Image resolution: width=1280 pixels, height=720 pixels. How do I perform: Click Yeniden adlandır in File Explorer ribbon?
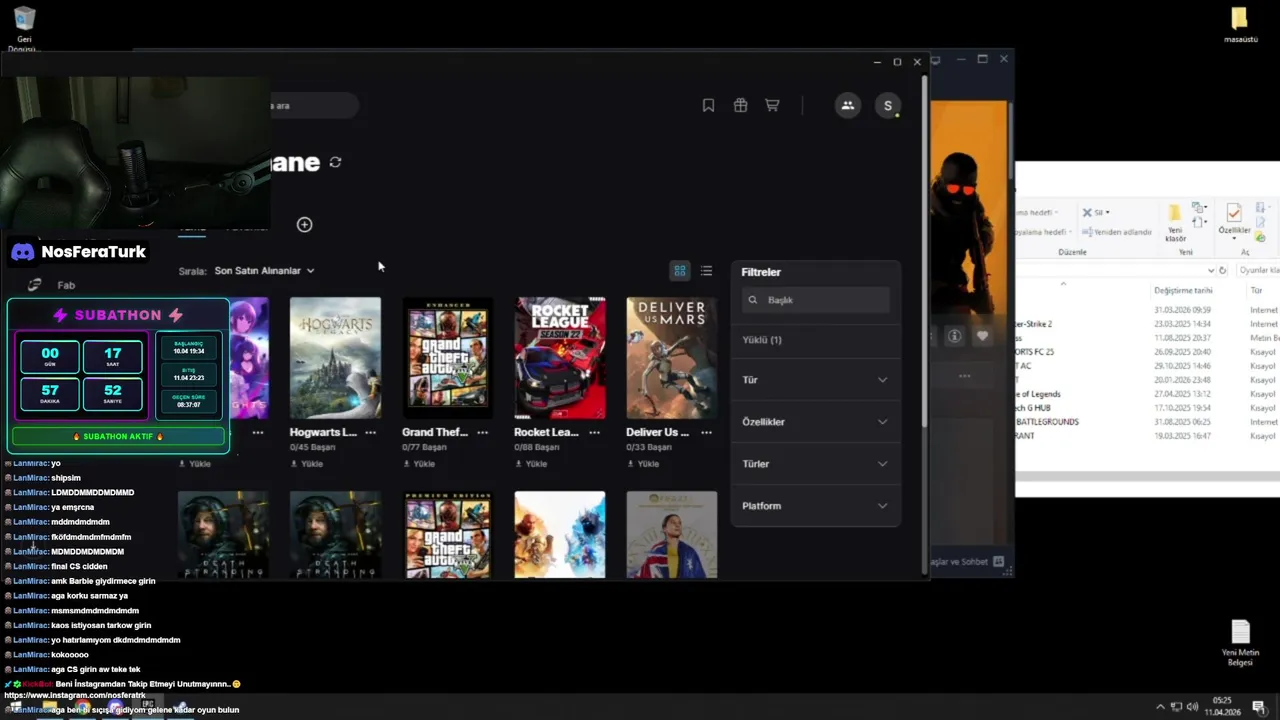[x=1116, y=232]
